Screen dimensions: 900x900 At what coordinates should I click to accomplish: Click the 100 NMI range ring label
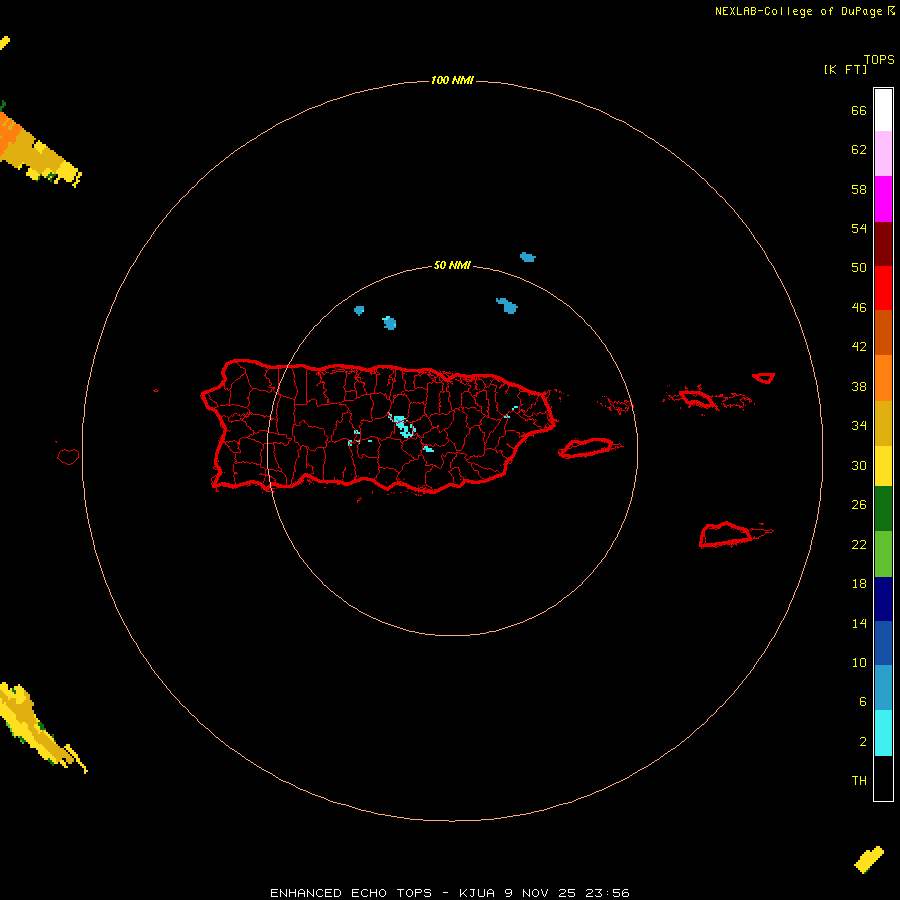point(452,80)
